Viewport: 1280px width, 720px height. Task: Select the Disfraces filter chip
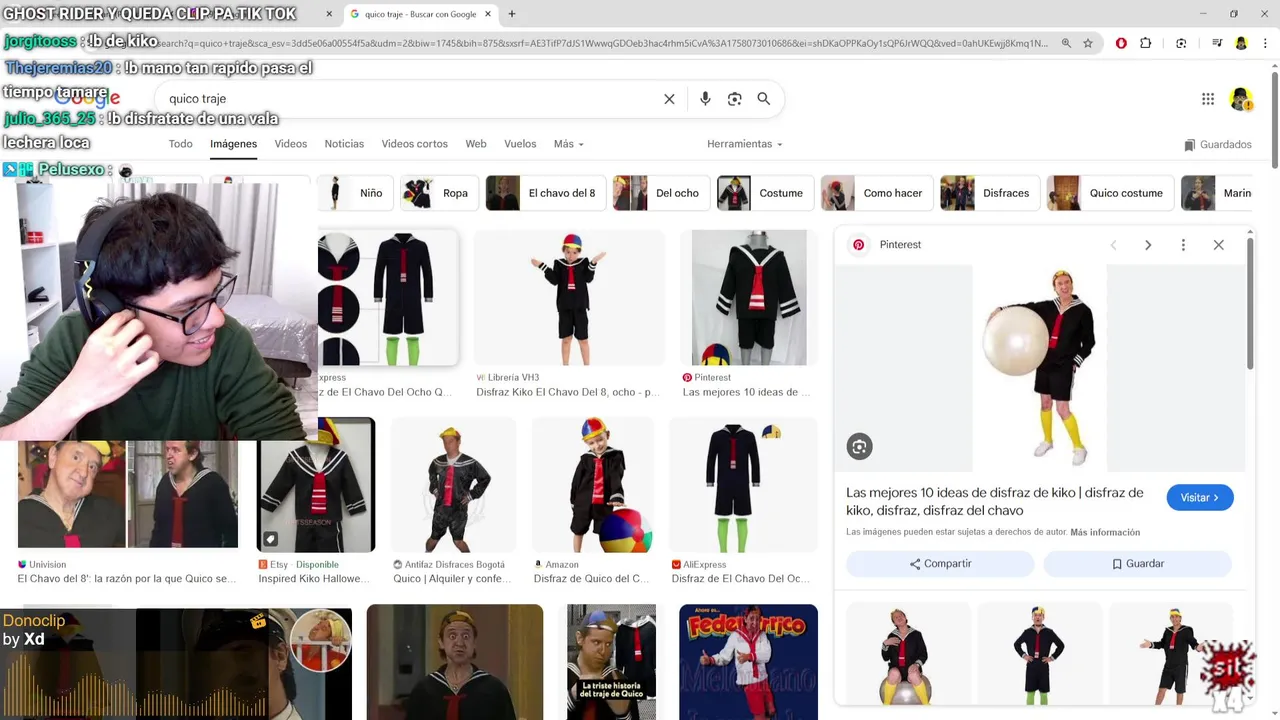(x=990, y=193)
